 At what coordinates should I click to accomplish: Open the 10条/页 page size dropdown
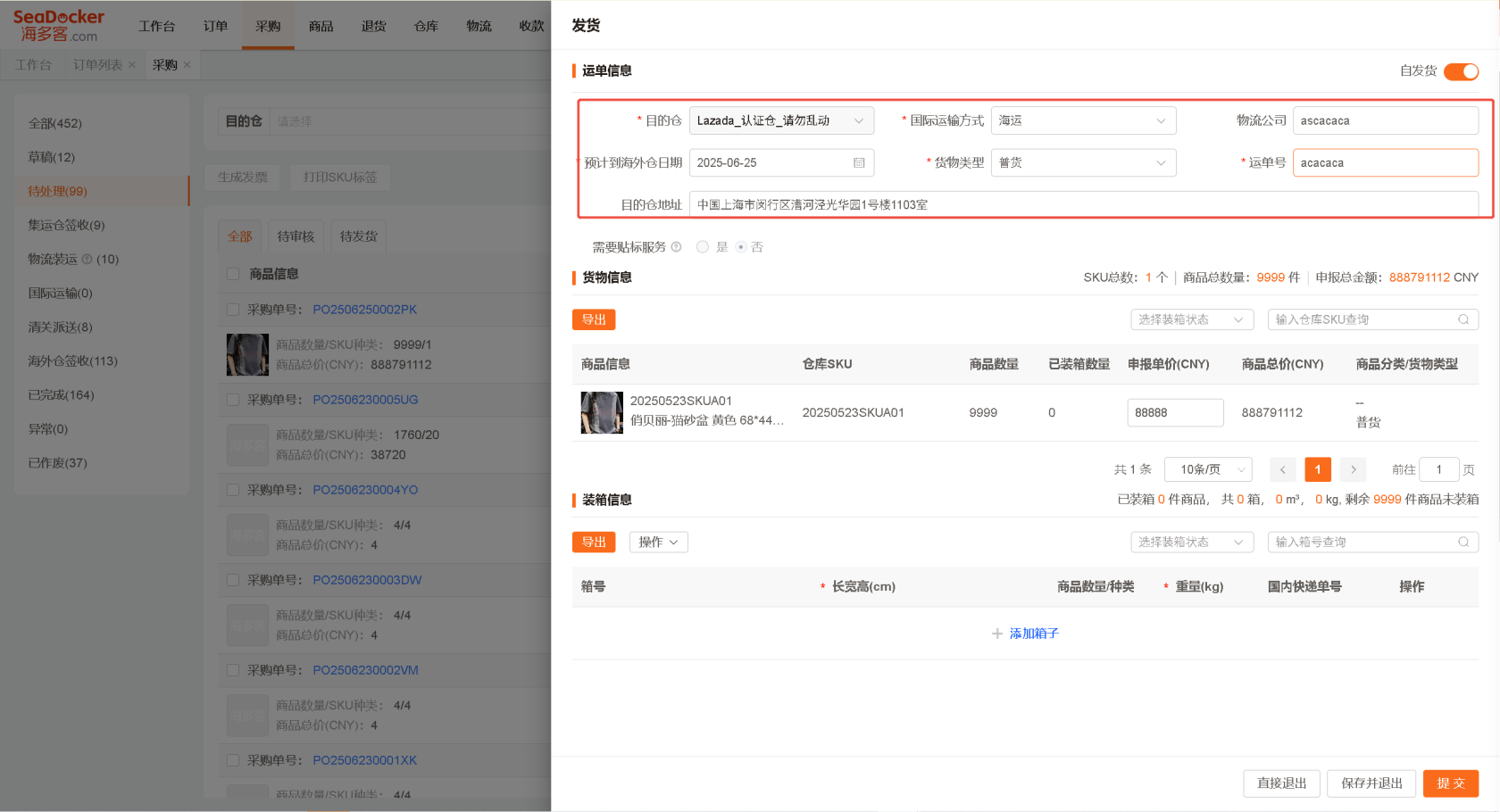(x=1208, y=469)
